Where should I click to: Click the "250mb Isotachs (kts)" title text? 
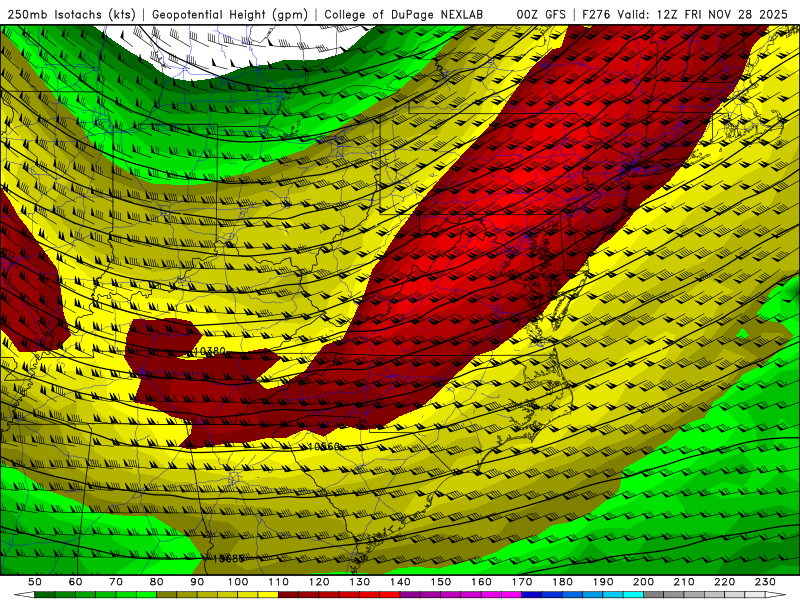[73, 15]
